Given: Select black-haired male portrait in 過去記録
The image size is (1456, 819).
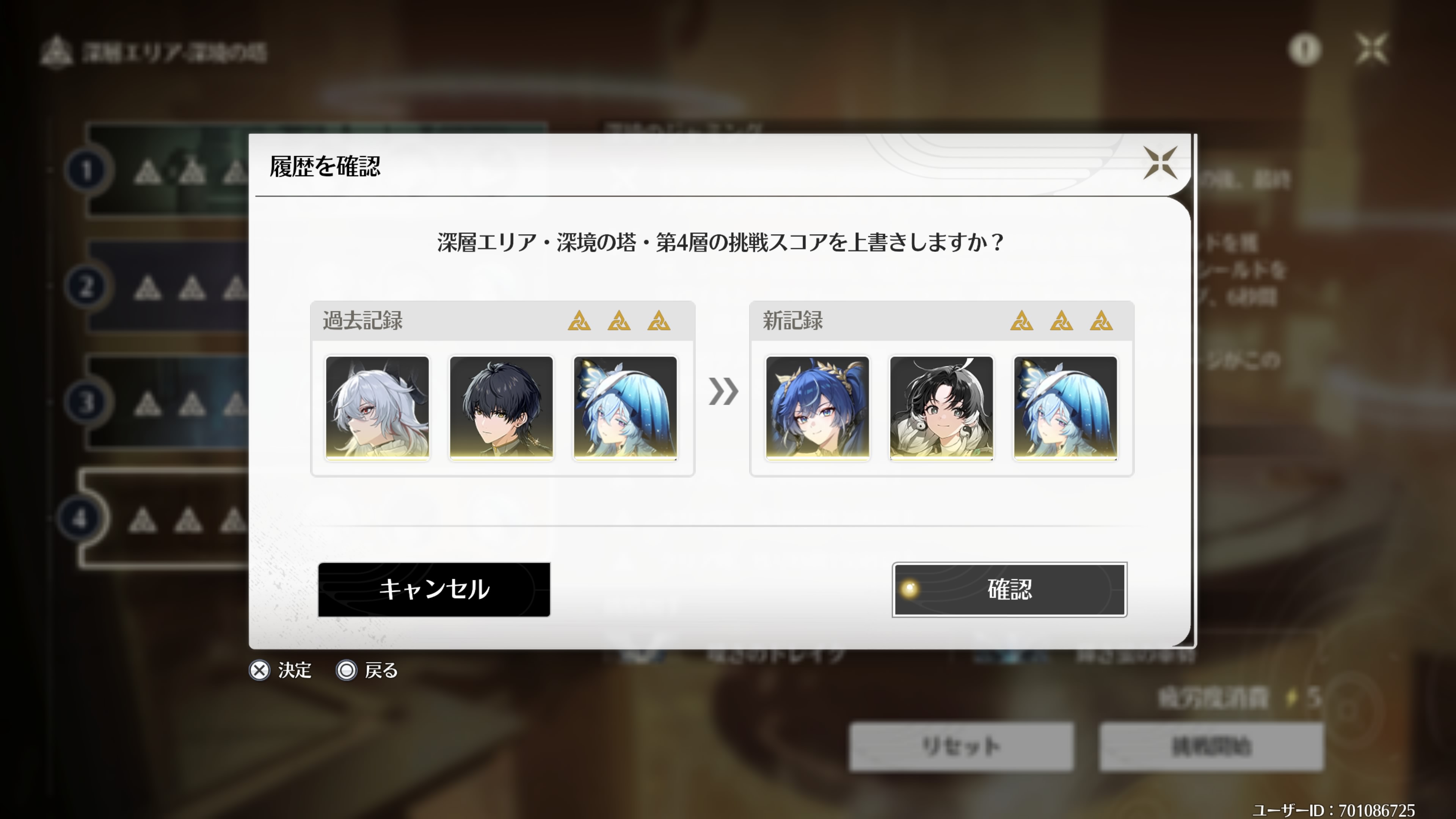Looking at the screenshot, I should [501, 408].
